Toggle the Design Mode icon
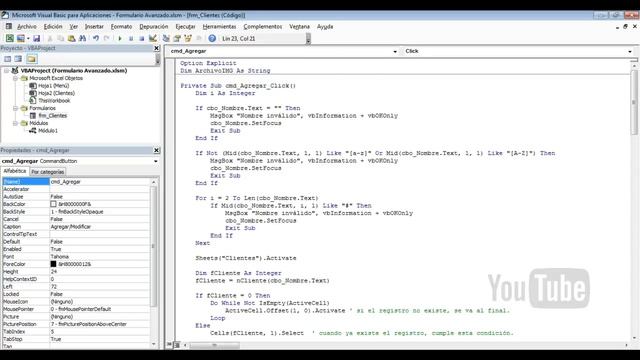 [153, 38]
